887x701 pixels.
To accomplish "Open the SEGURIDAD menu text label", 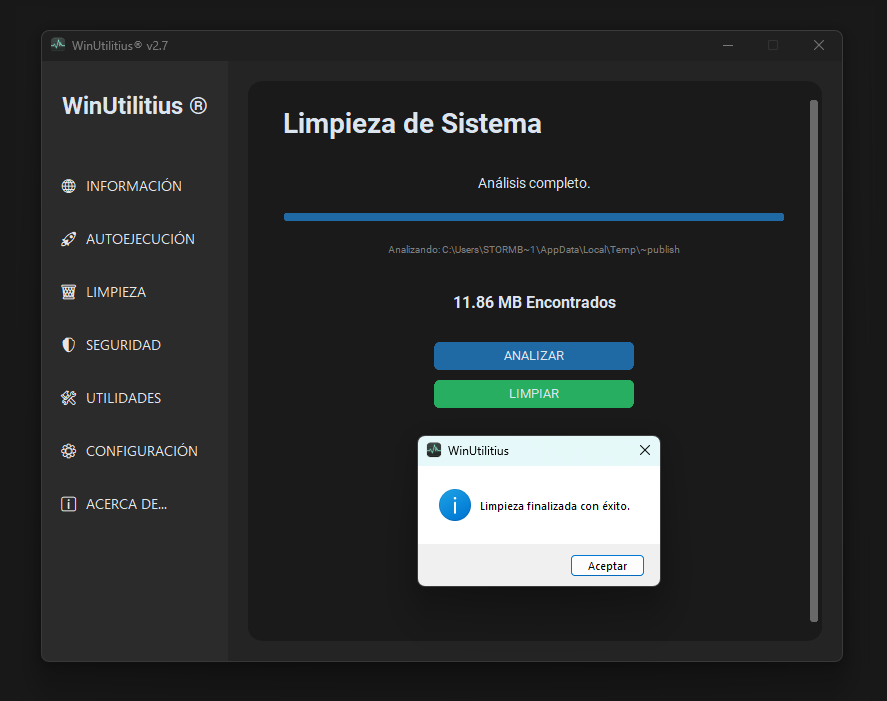I will tap(123, 345).
